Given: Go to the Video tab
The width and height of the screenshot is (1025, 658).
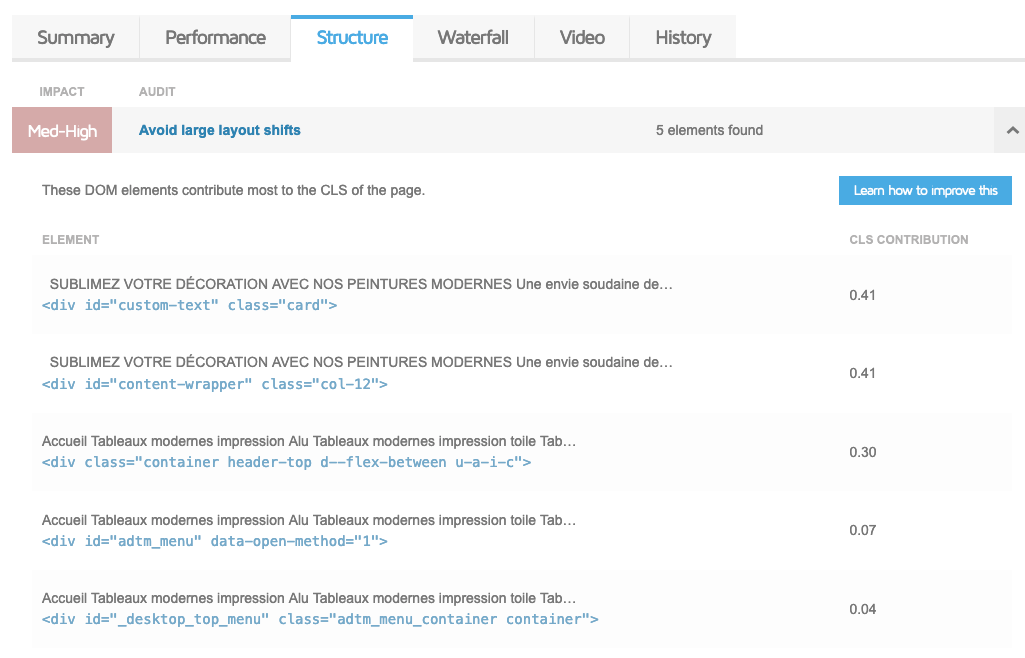Looking at the screenshot, I should click(582, 38).
